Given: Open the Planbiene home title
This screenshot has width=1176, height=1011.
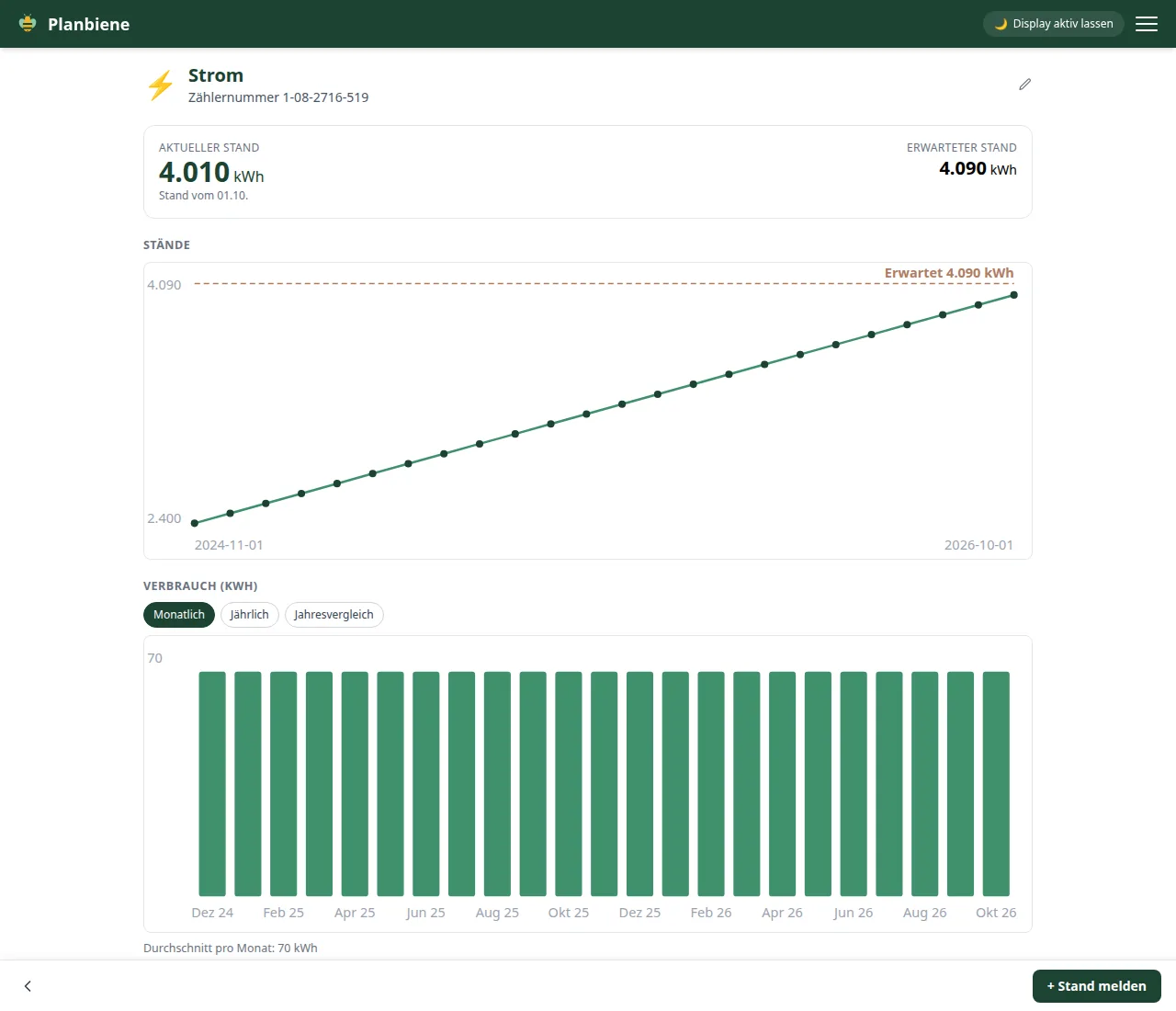Looking at the screenshot, I should (89, 24).
